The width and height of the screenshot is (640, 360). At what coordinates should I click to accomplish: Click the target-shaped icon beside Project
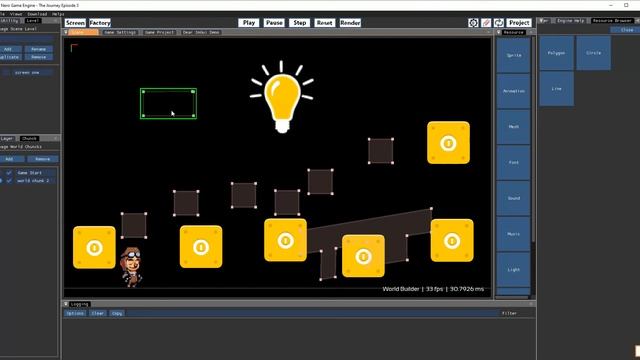473,23
